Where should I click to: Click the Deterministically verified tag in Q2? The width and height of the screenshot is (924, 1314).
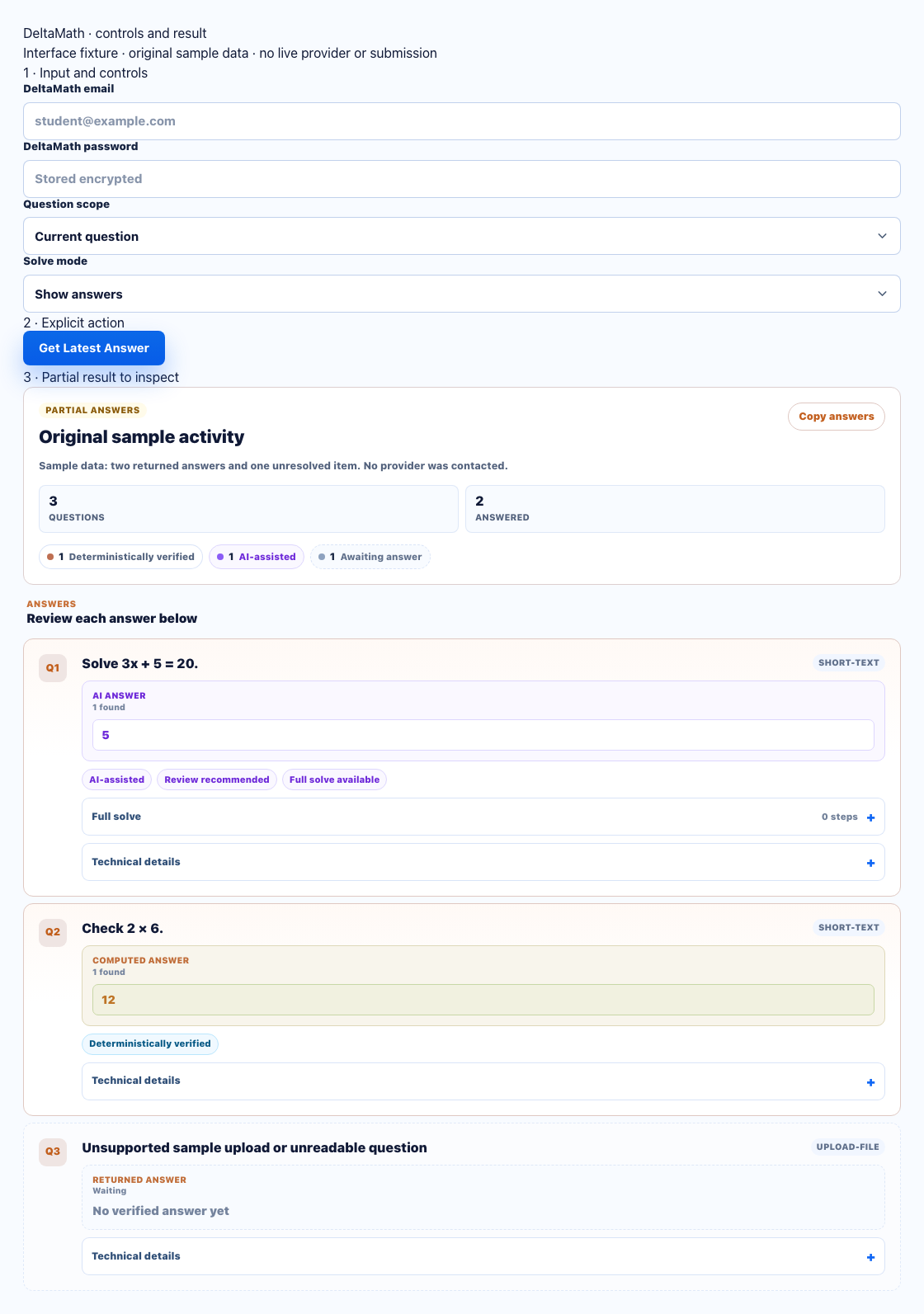[150, 1043]
